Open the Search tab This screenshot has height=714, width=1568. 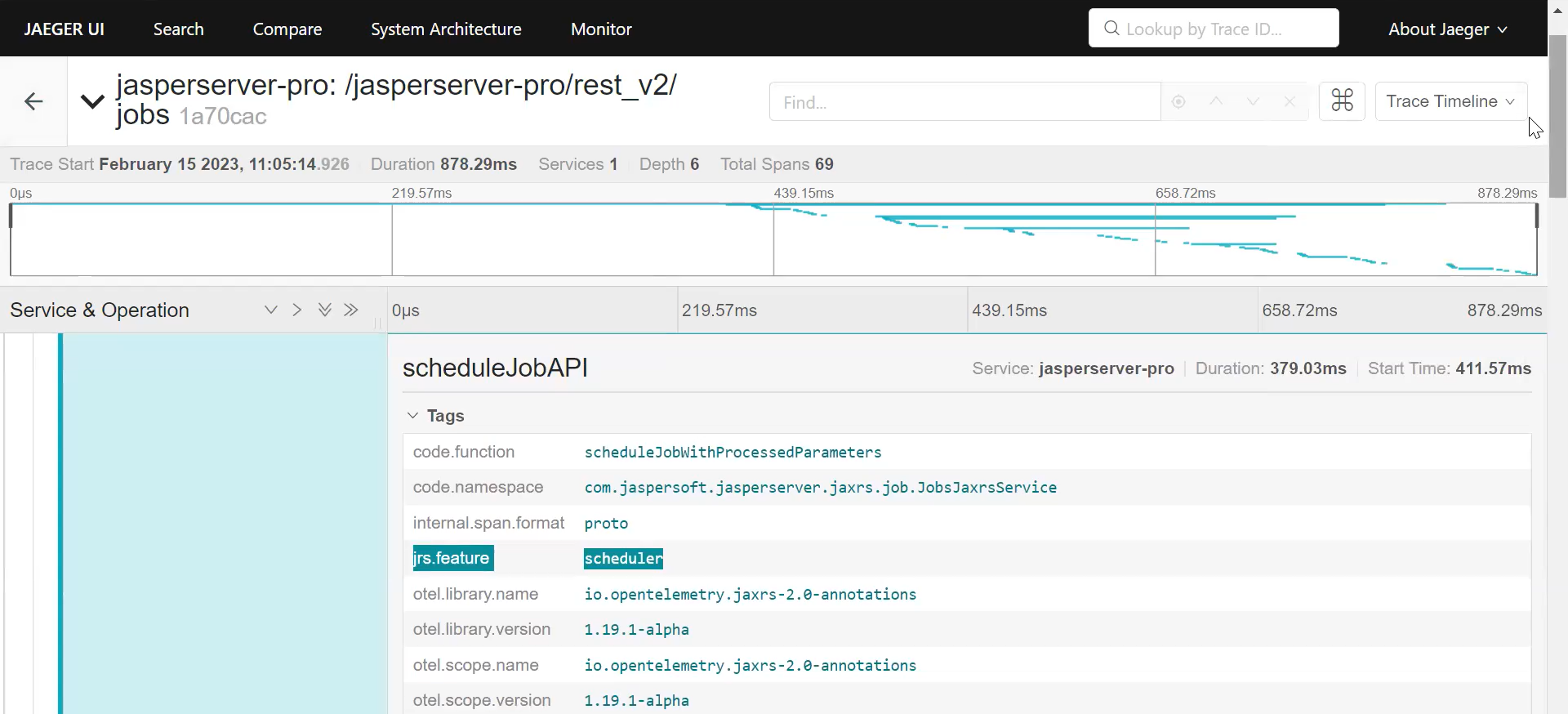(x=179, y=29)
